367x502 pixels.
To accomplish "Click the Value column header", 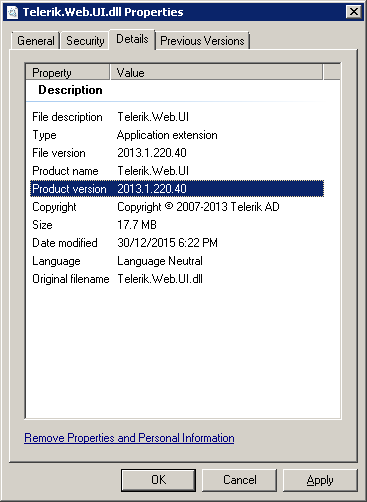I will click(x=216, y=73).
